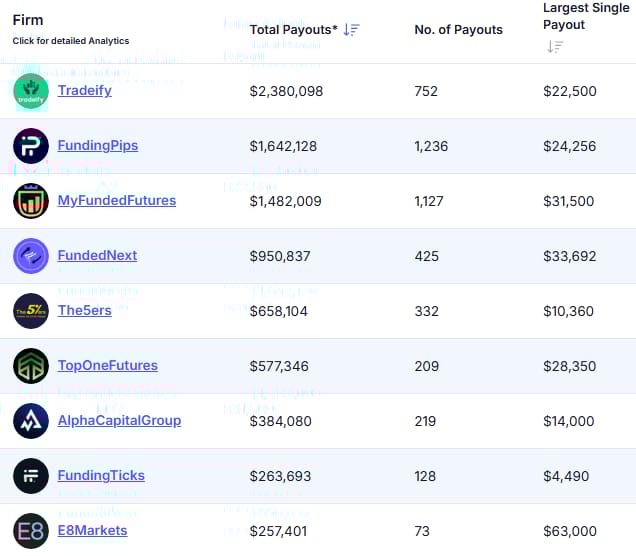The height and width of the screenshot is (556, 636).
Task: Click the FundingTicks logo icon
Action: (x=31, y=476)
